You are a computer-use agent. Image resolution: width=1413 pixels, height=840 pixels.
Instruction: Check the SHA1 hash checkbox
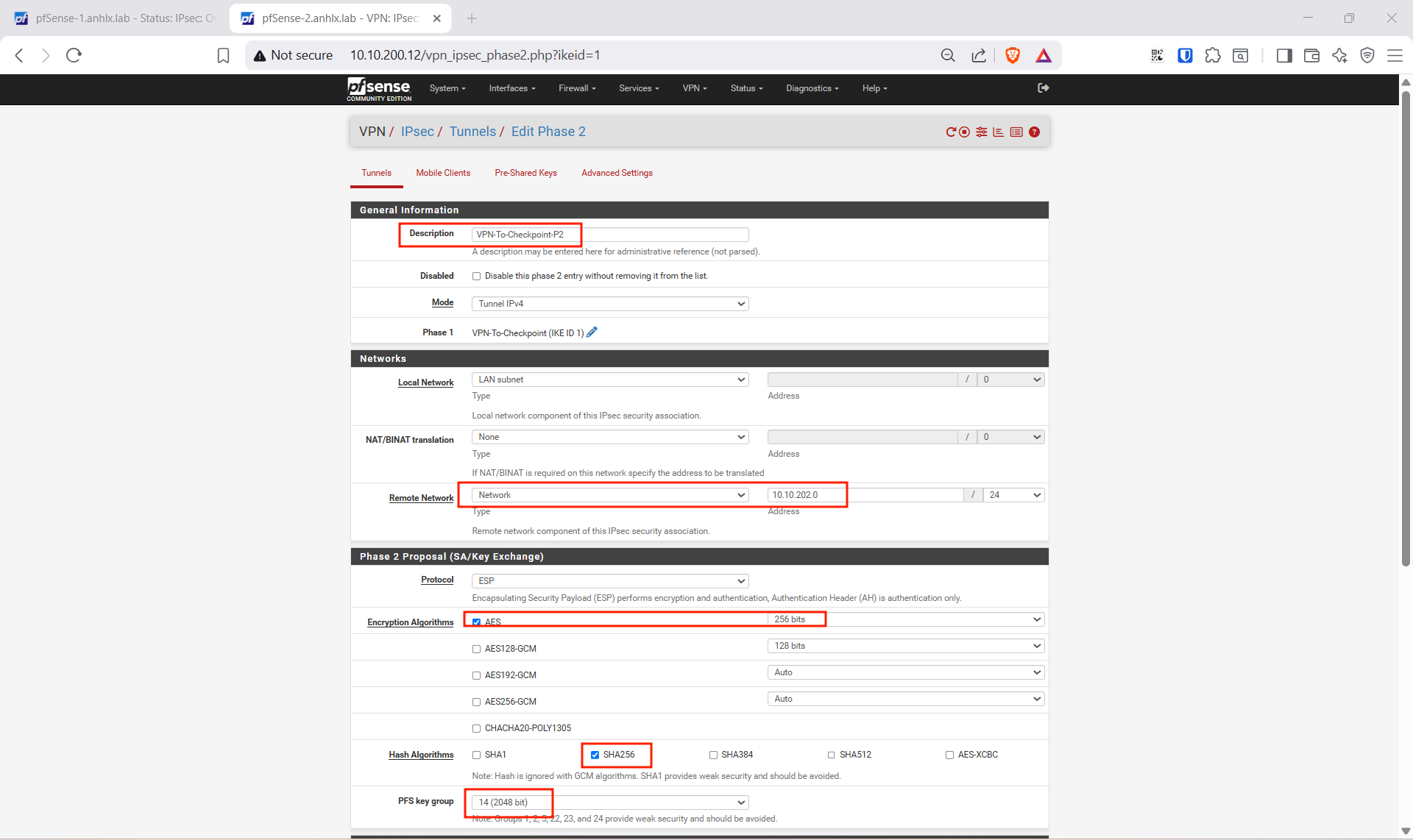point(476,755)
